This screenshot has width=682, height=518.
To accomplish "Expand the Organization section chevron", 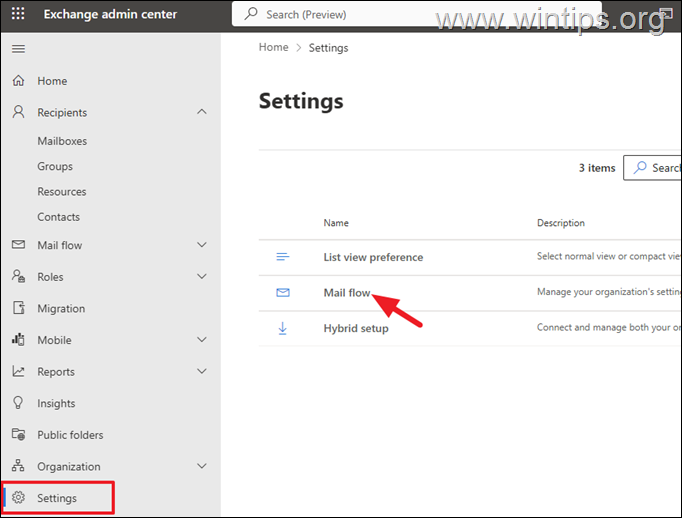I will click(202, 466).
